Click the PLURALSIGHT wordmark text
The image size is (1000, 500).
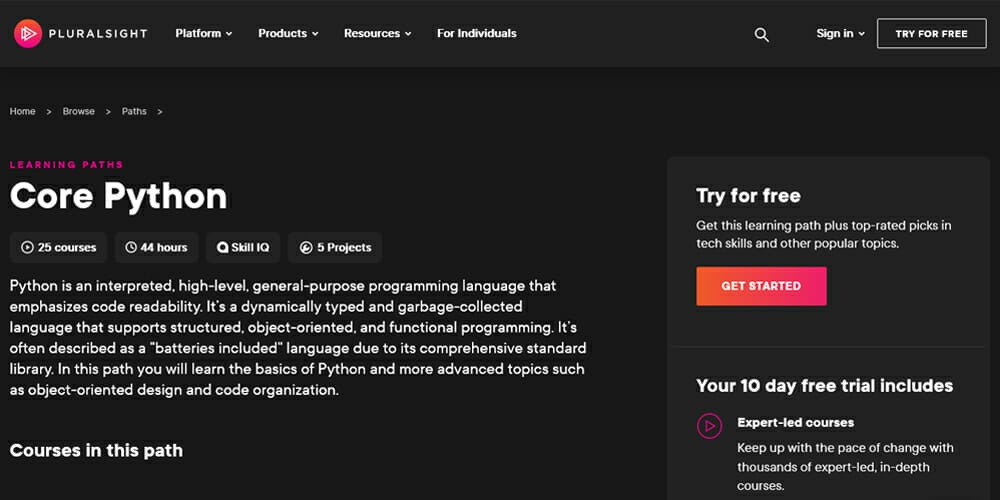click(x=98, y=34)
